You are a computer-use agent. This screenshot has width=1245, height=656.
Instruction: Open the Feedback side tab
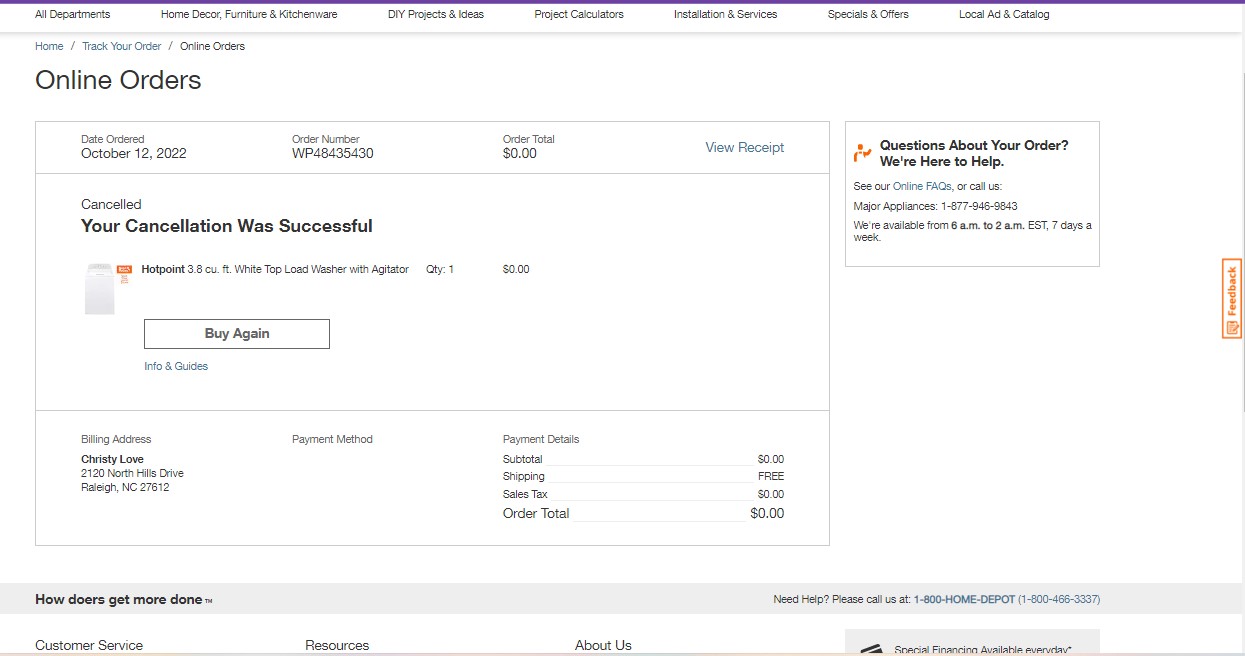coord(1232,299)
